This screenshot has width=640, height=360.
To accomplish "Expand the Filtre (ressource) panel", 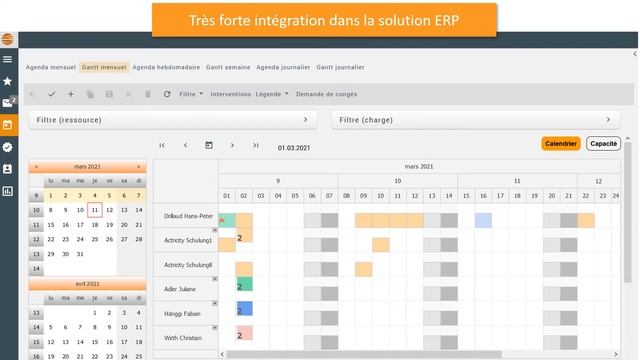I will (173, 120).
